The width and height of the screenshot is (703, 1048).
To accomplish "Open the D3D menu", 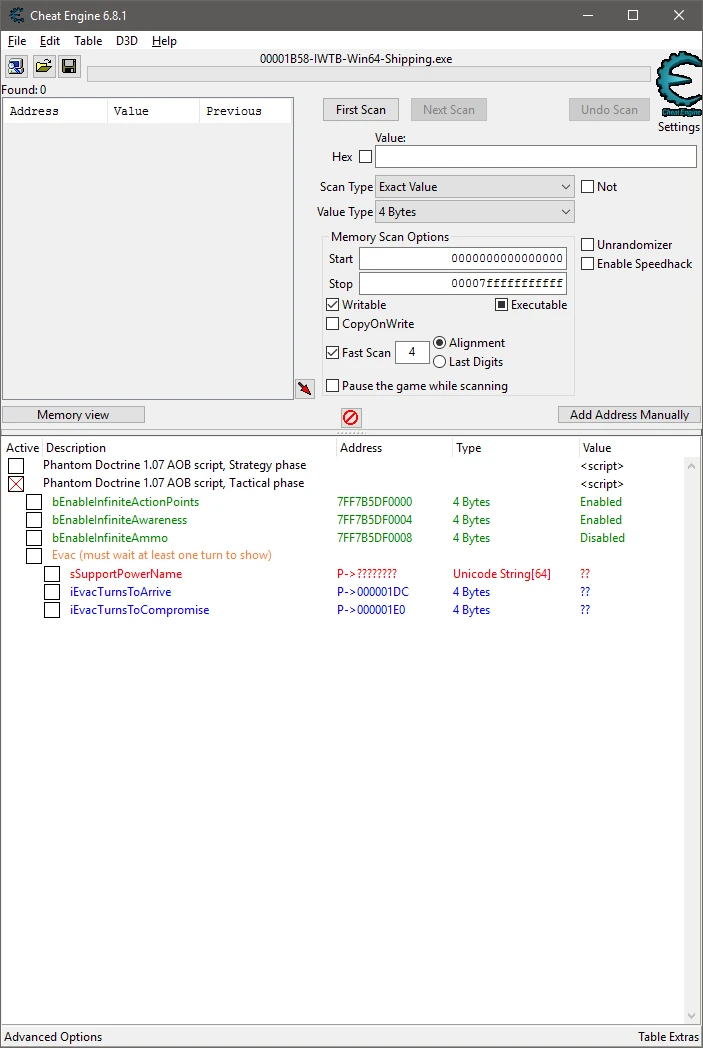I will (x=126, y=41).
